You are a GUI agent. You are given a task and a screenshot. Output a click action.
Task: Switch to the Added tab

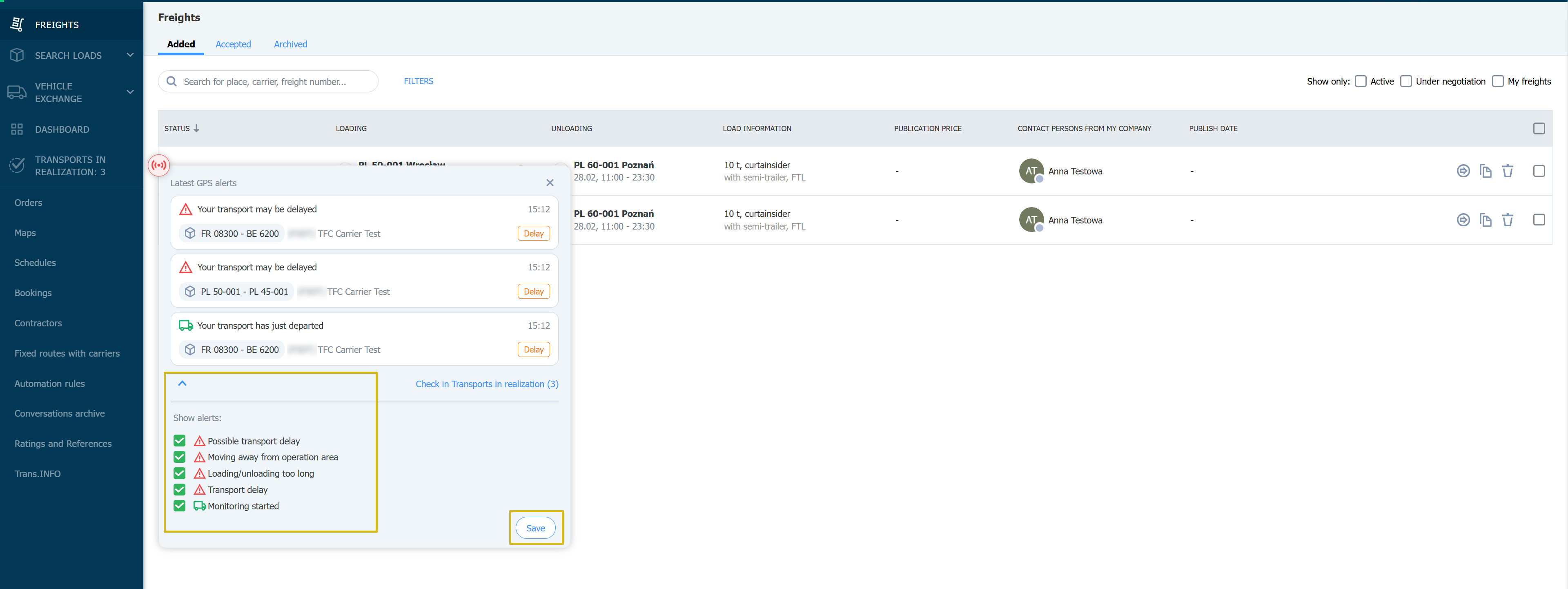pyautogui.click(x=181, y=44)
